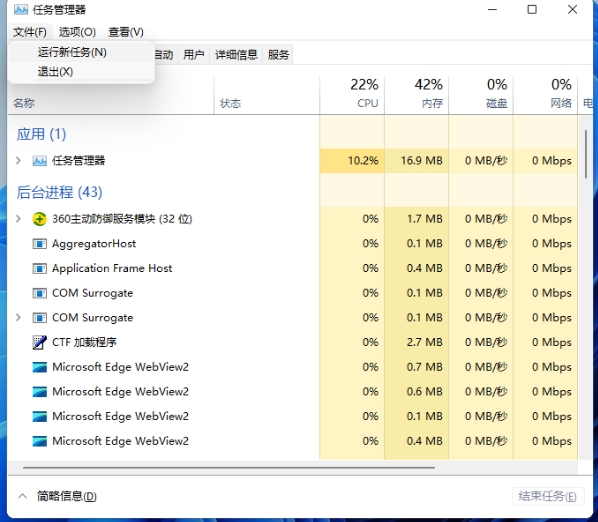This screenshot has width=598, height=522.
Task: Expand the 任务管理器 app row
Action: tap(18, 161)
